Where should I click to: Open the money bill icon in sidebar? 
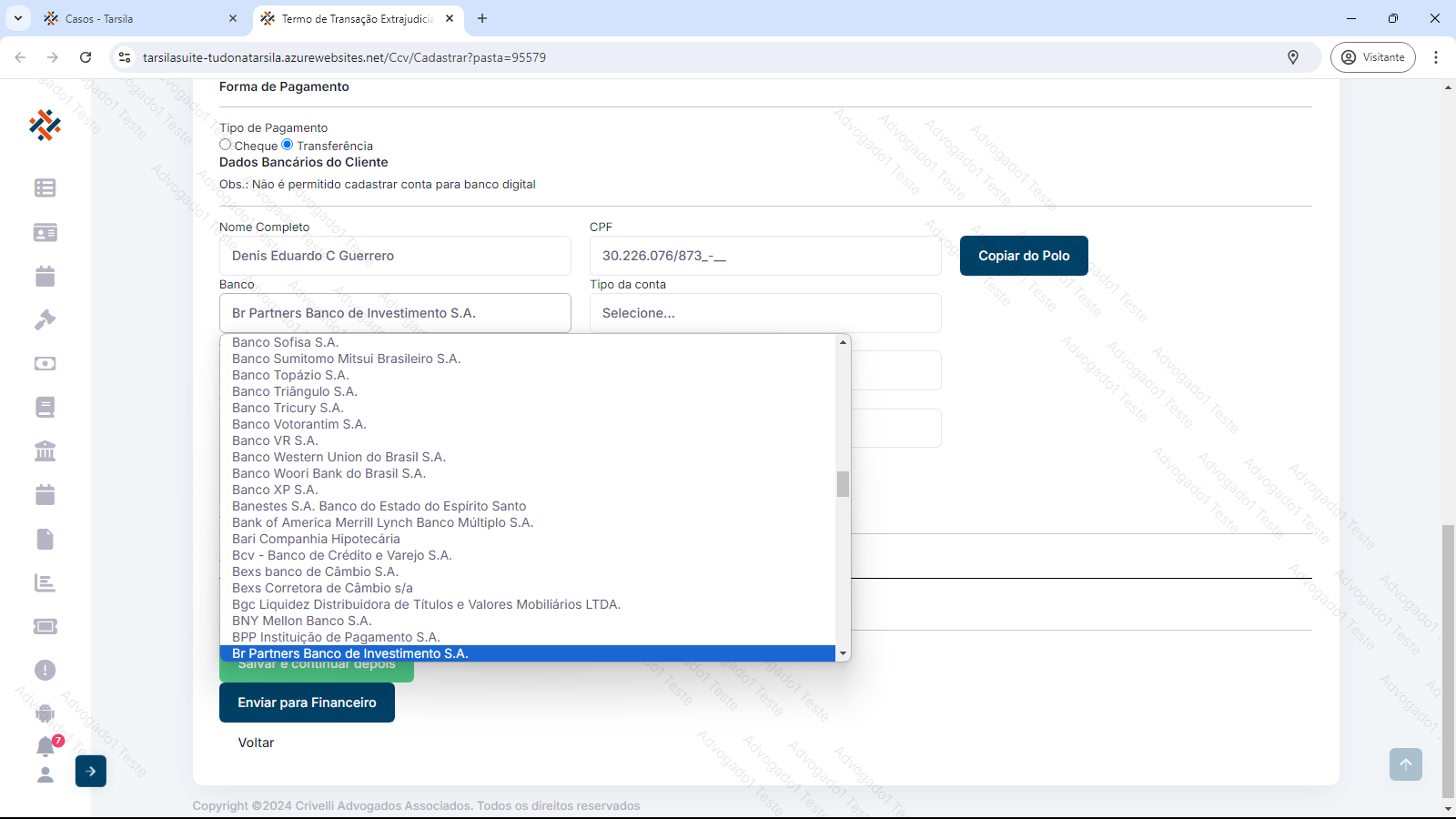click(x=45, y=363)
